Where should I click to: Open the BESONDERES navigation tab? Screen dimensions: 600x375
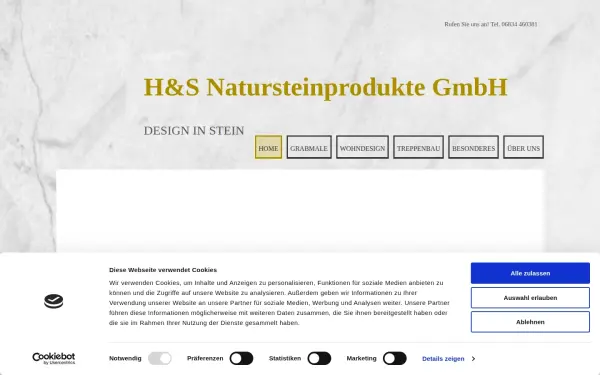[473, 147]
